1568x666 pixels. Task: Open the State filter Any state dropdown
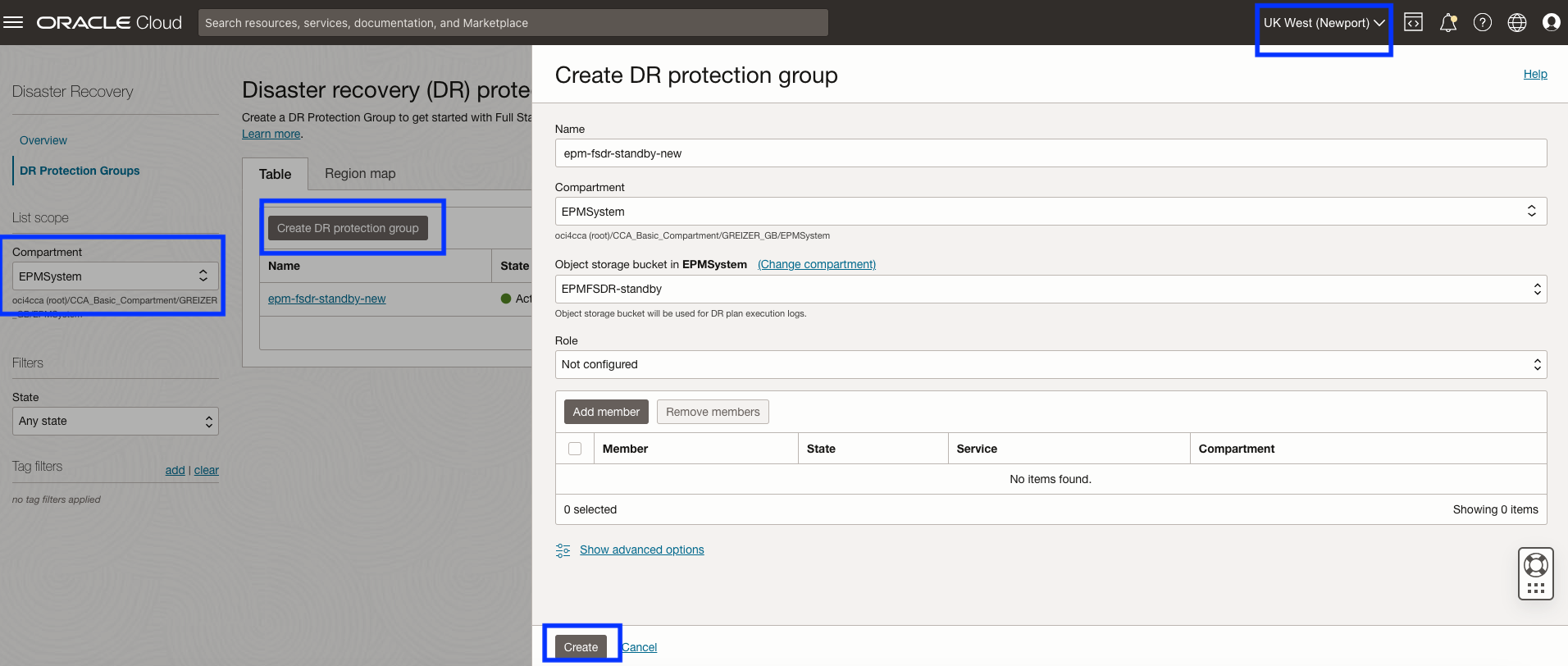[116, 422]
